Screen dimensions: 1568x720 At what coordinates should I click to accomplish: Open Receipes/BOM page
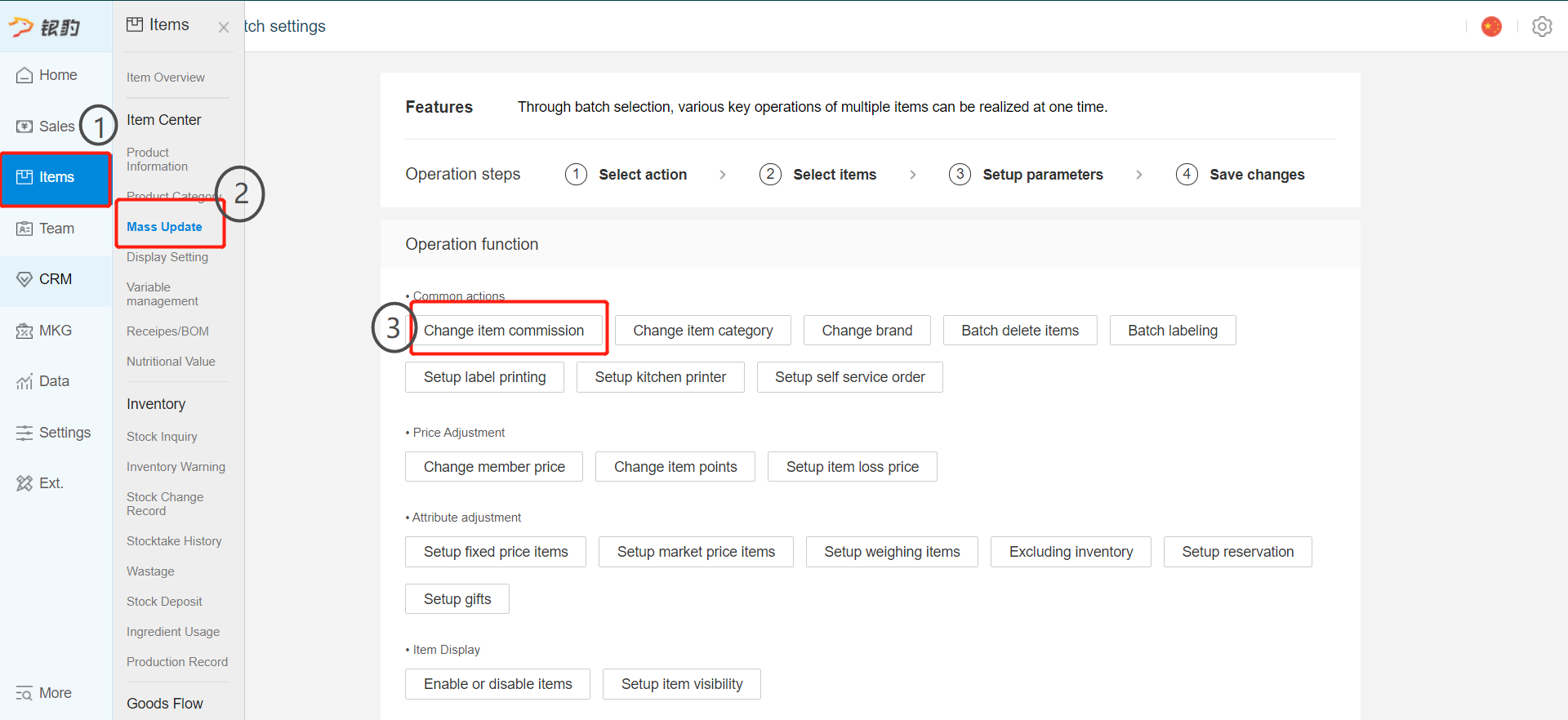167,331
